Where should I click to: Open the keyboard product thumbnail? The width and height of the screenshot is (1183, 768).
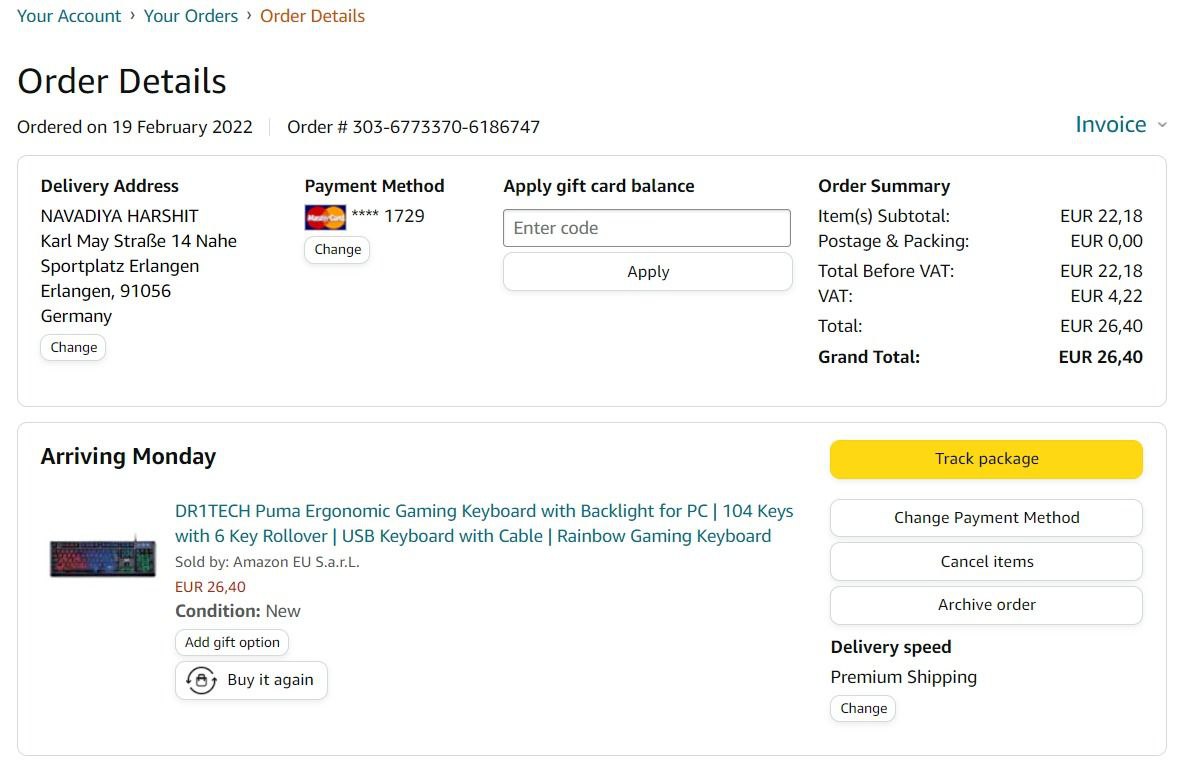click(104, 557)
